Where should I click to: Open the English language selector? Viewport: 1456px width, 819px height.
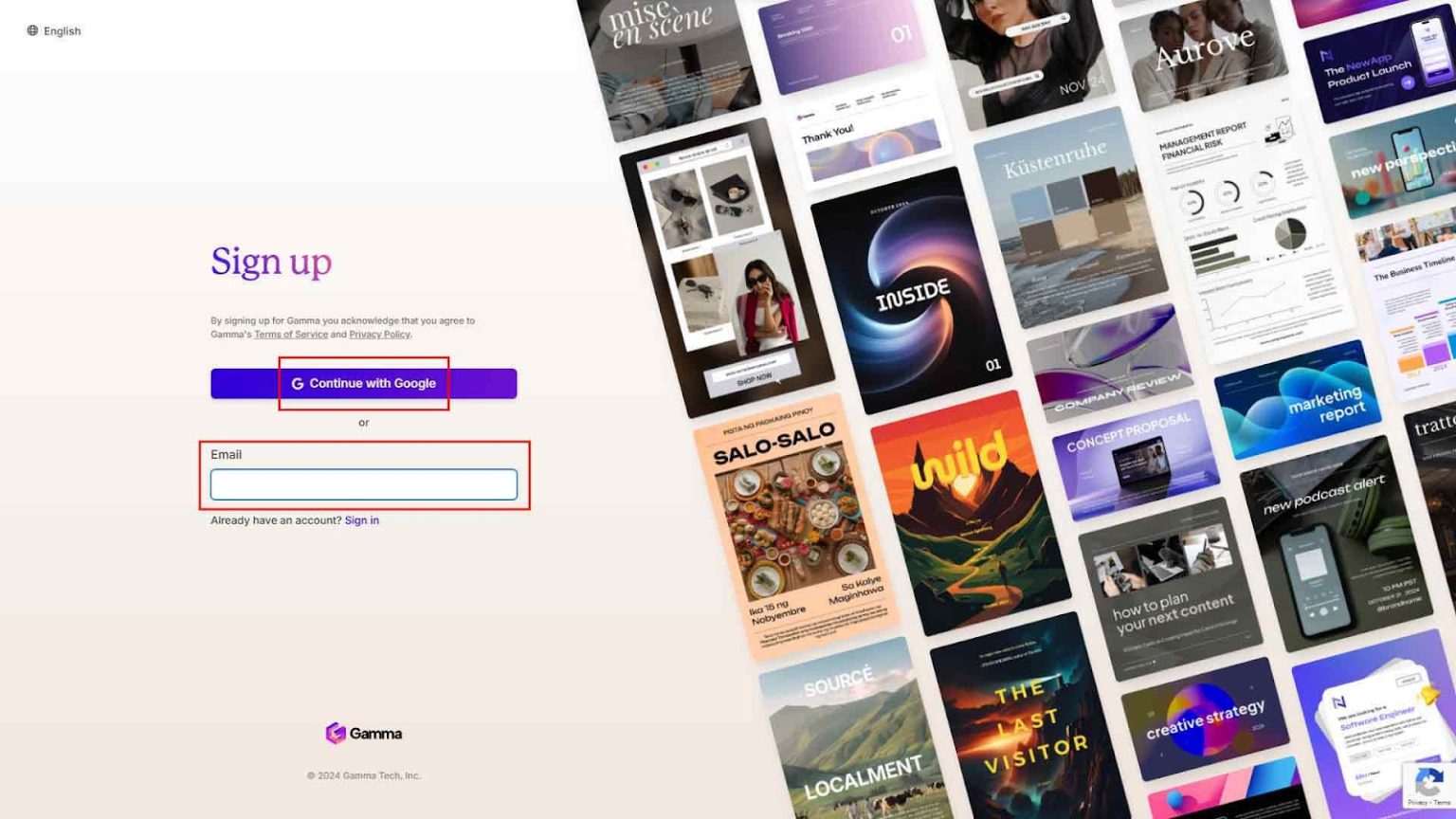point(54,31)
